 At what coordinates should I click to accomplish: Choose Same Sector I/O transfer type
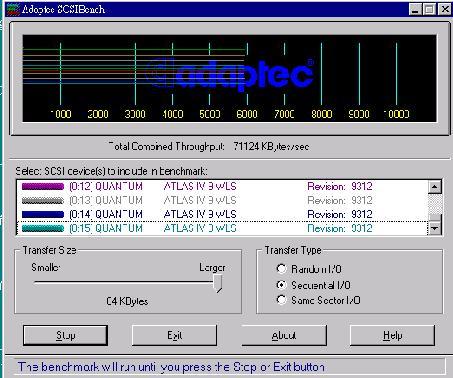(281, 300)
